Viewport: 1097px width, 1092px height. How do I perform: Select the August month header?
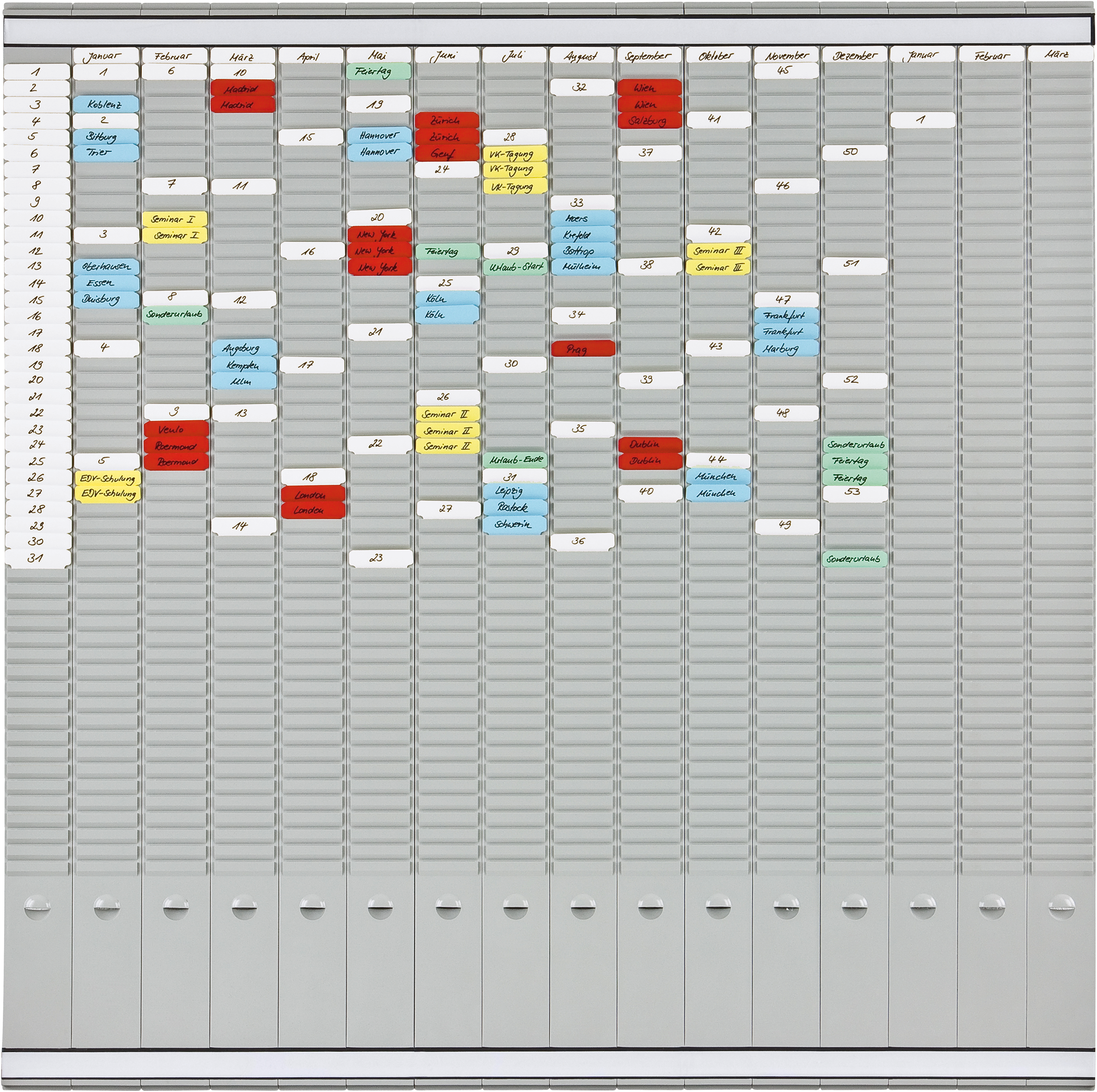(x=582, y=55)
